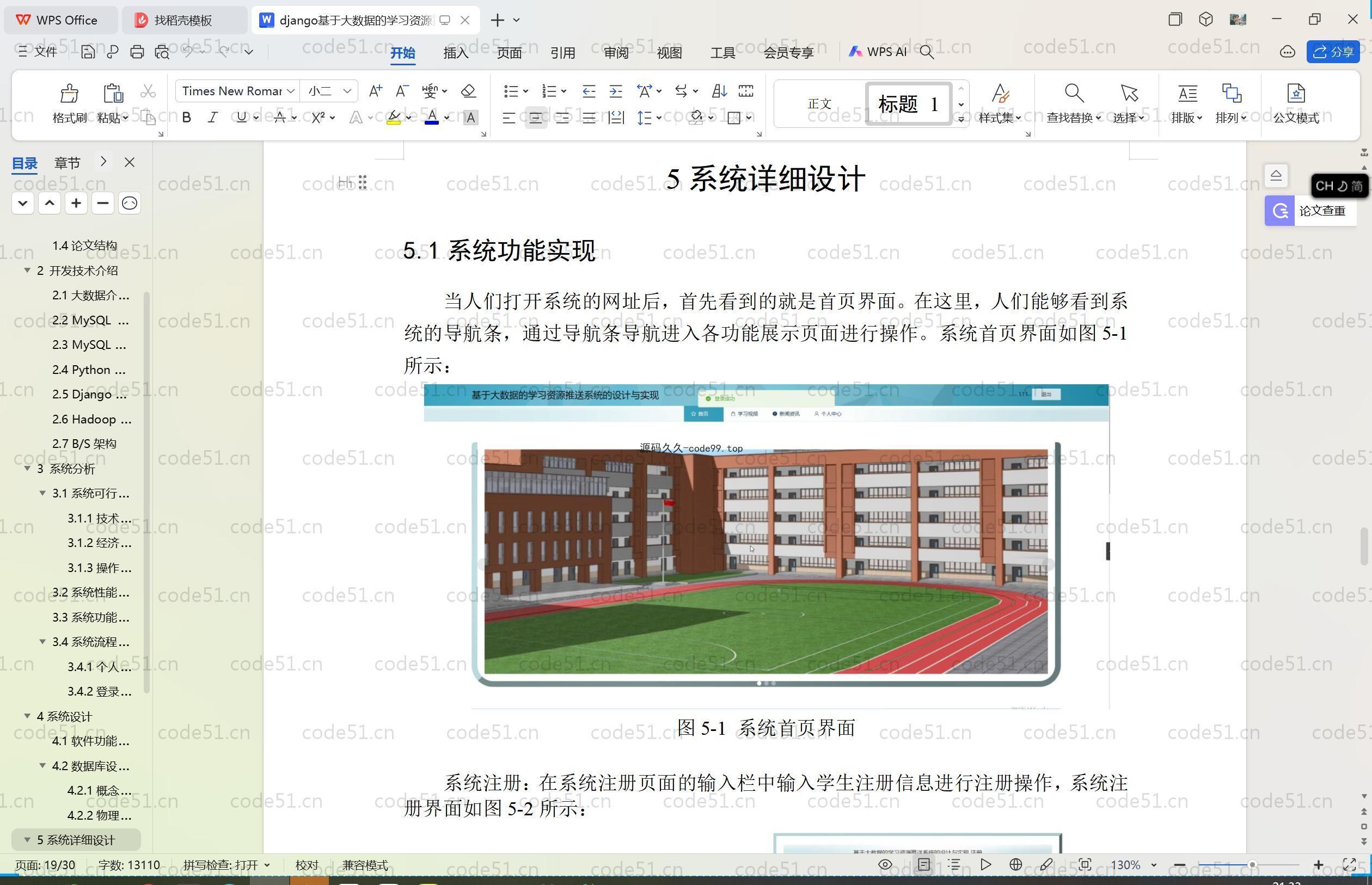
Task: Click the print icon in quick toolbar
Action: (x=137, y=52)
